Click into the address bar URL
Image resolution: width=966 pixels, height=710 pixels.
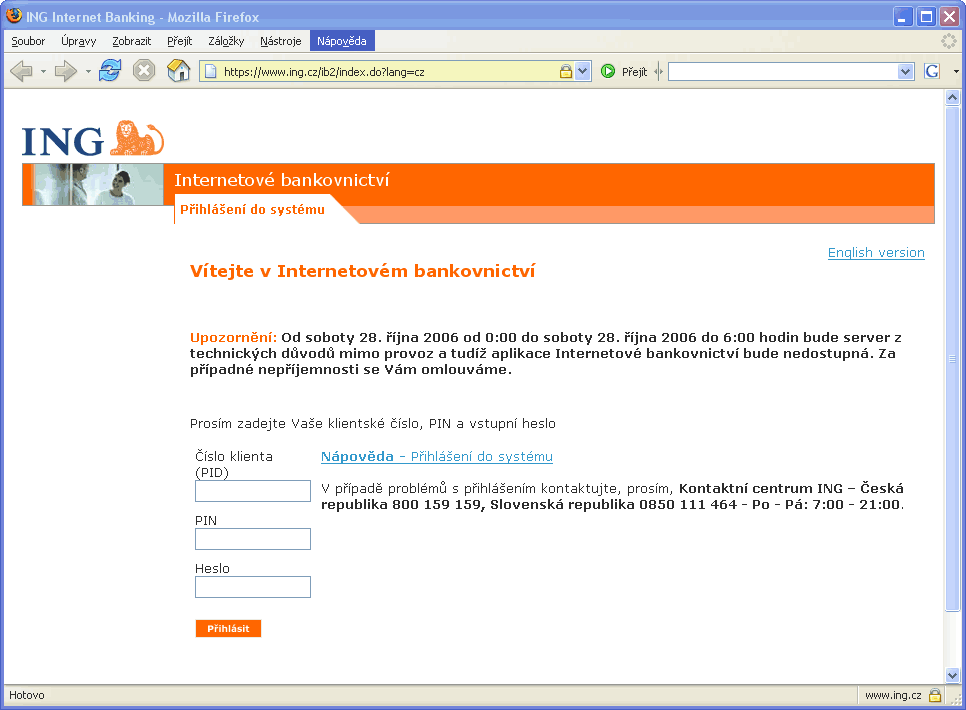388,71
